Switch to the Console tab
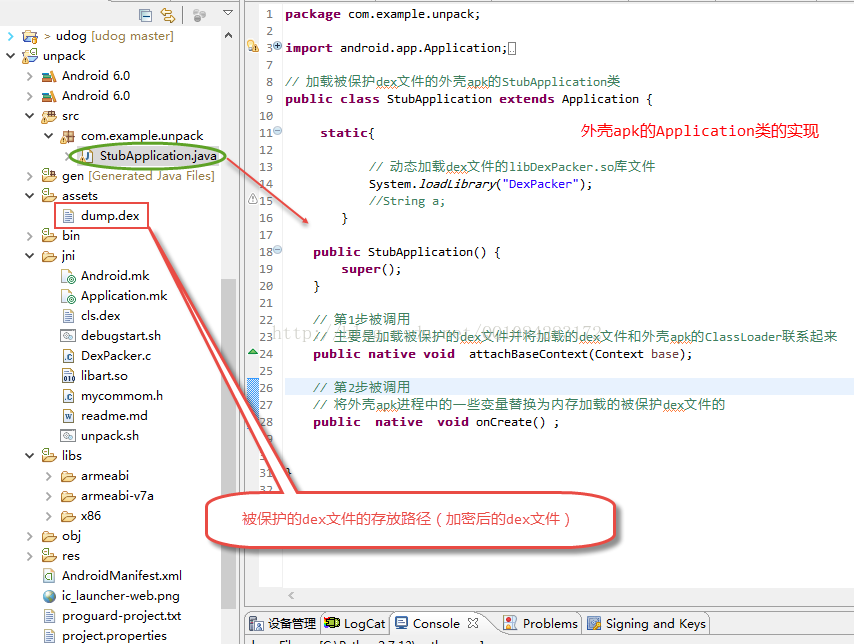This screenshot has height=644, width=854. [x=428, y=623]
